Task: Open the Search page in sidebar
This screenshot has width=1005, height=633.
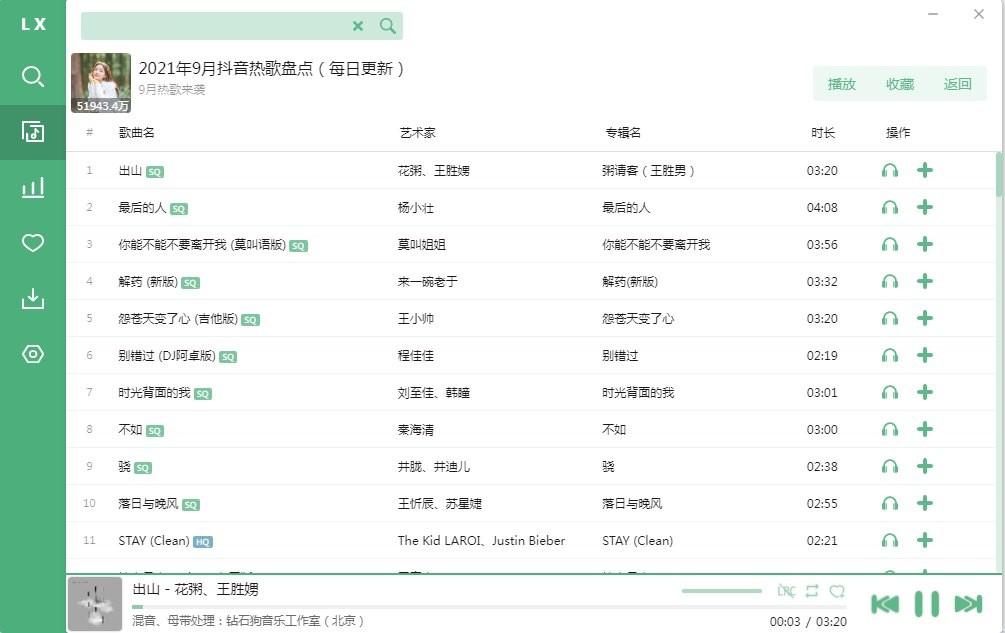Action: coord(33,77)
